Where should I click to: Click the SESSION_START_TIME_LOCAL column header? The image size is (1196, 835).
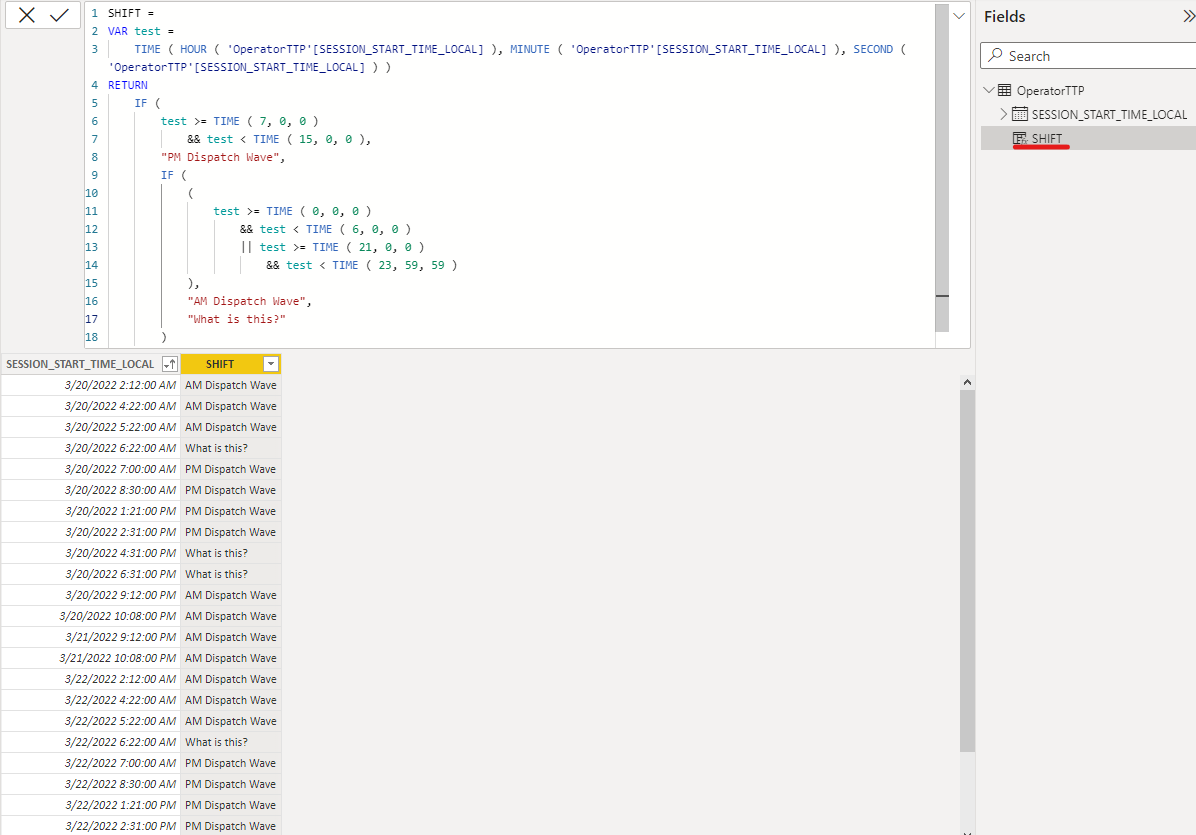[x=80, y=365]
